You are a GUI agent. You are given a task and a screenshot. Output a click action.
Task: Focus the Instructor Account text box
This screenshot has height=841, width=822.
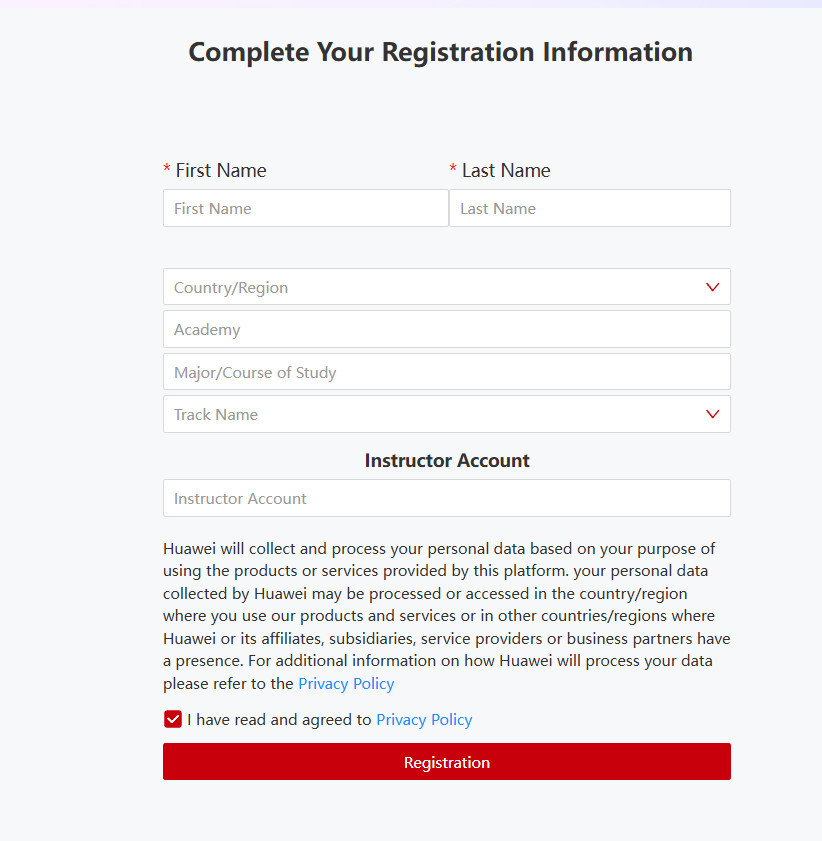[x=446, y=498]
